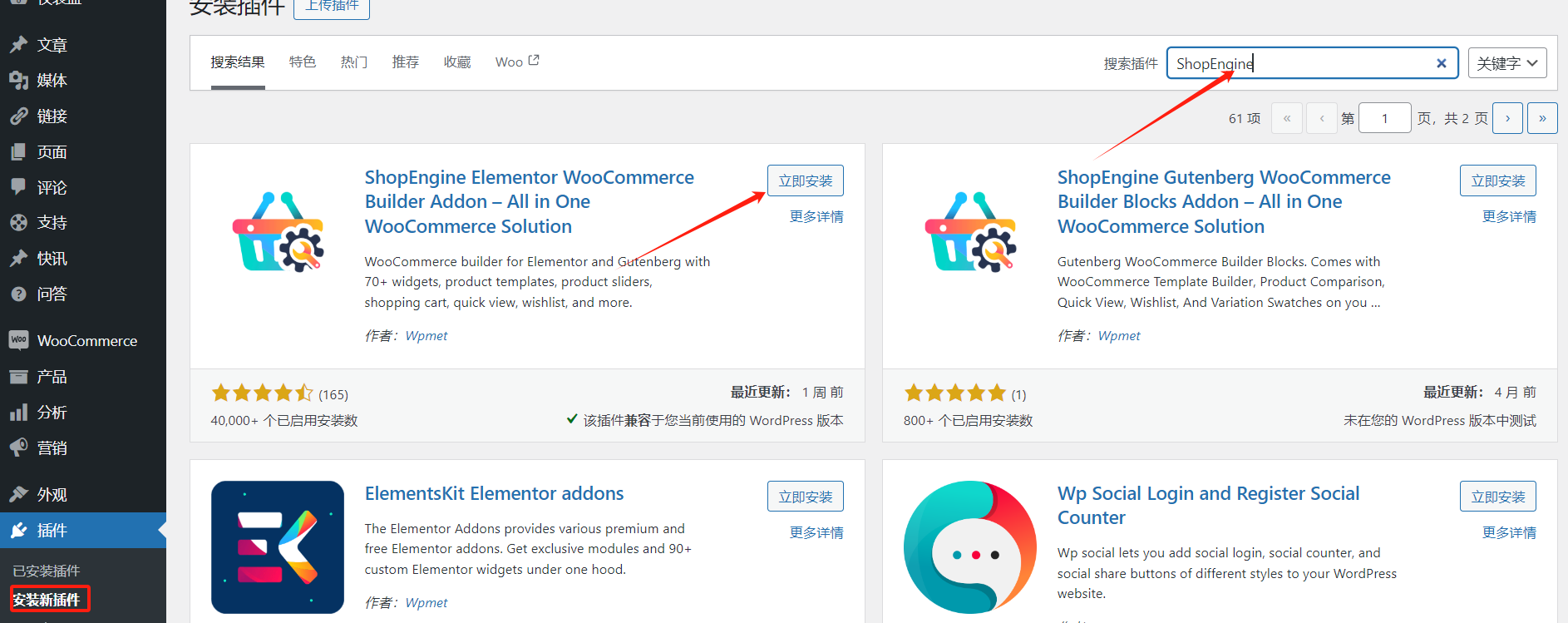Open the 媒体 (Media) library in sidebar
Viewport: 1568px width, 623px height.
click(x=52, y=80)
